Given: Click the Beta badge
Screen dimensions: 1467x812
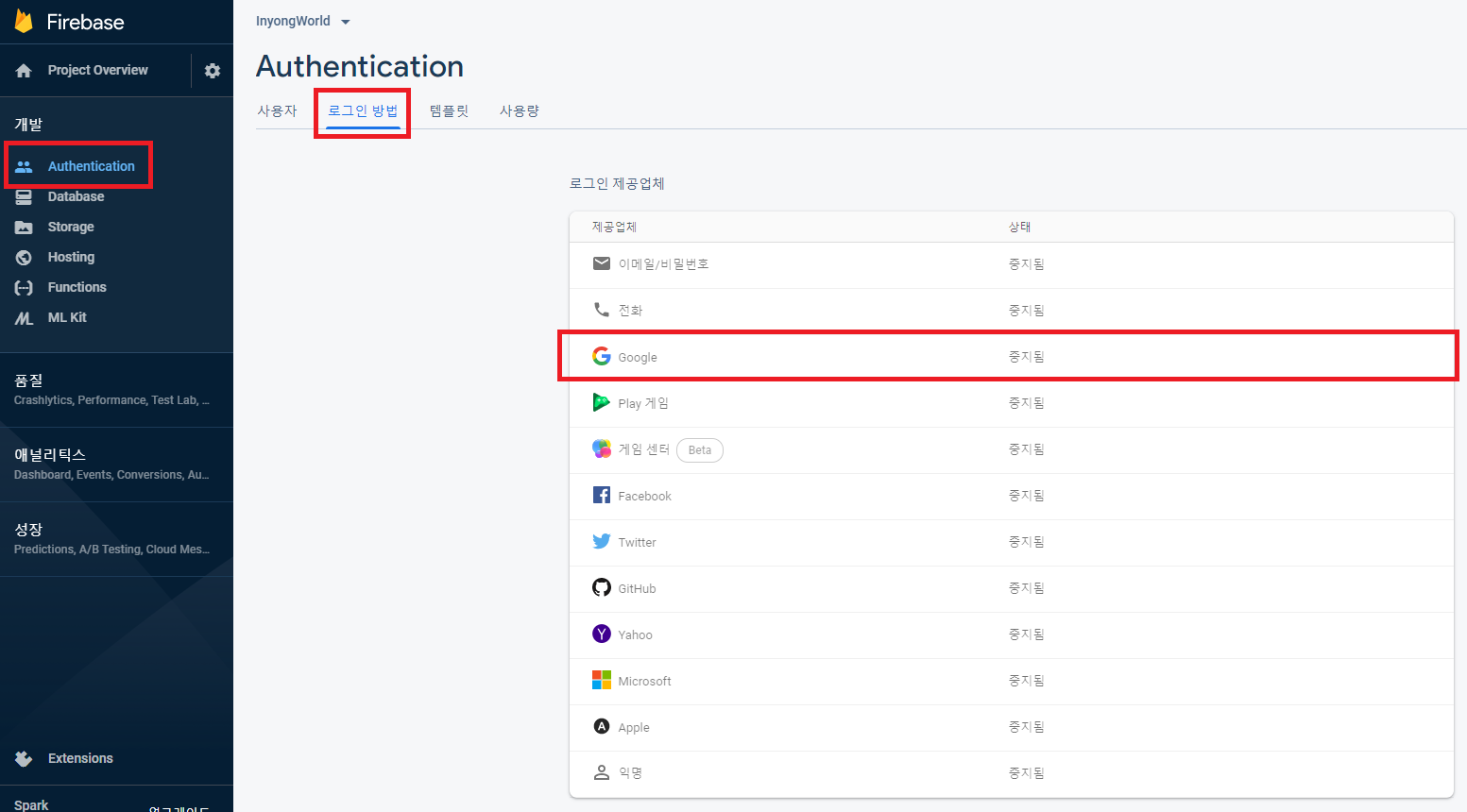Looking at the screenshot, I should (700, 450).
